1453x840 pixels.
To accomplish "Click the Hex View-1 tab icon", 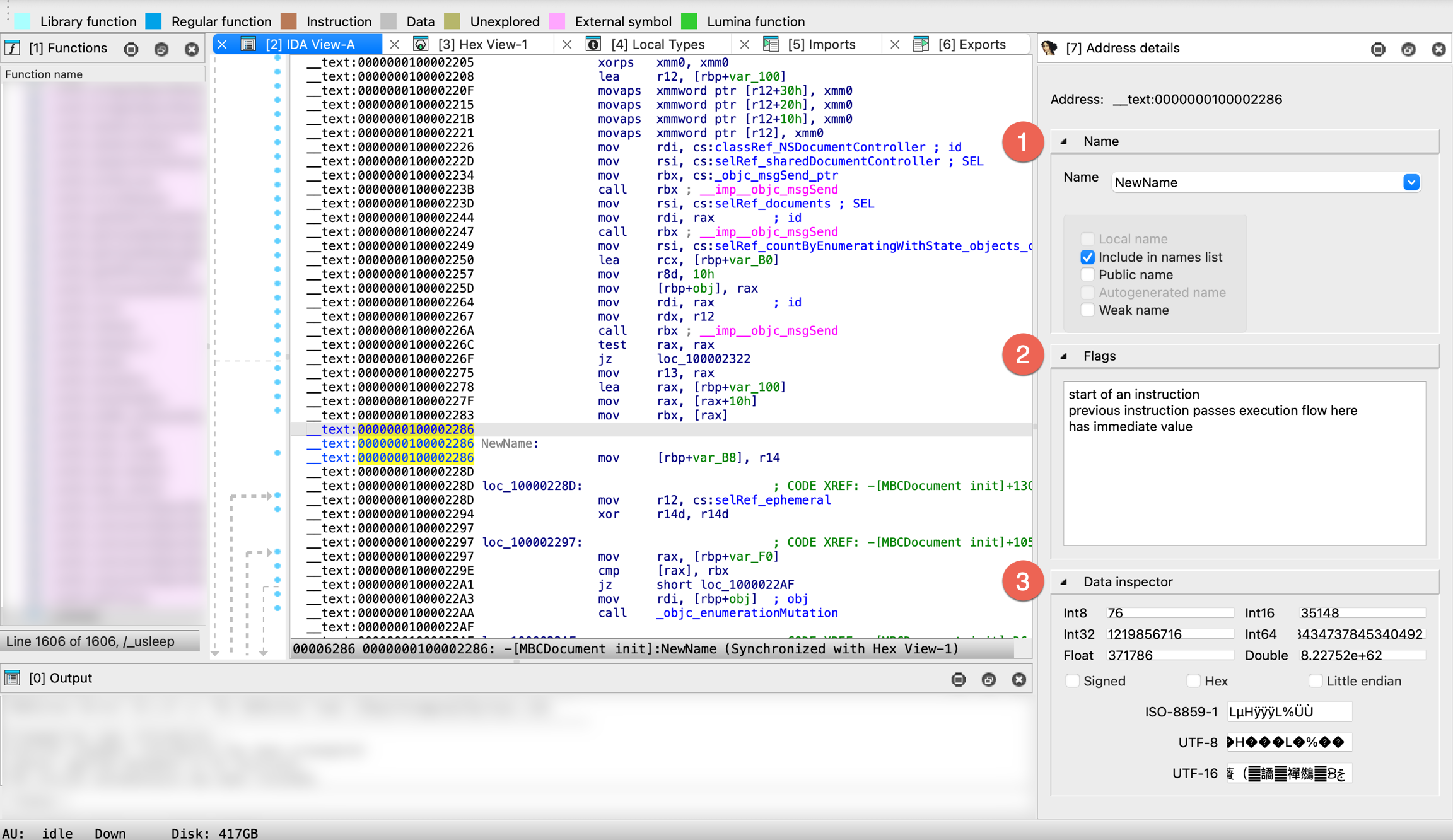I will pyautogui.click(x=421, y=44).
